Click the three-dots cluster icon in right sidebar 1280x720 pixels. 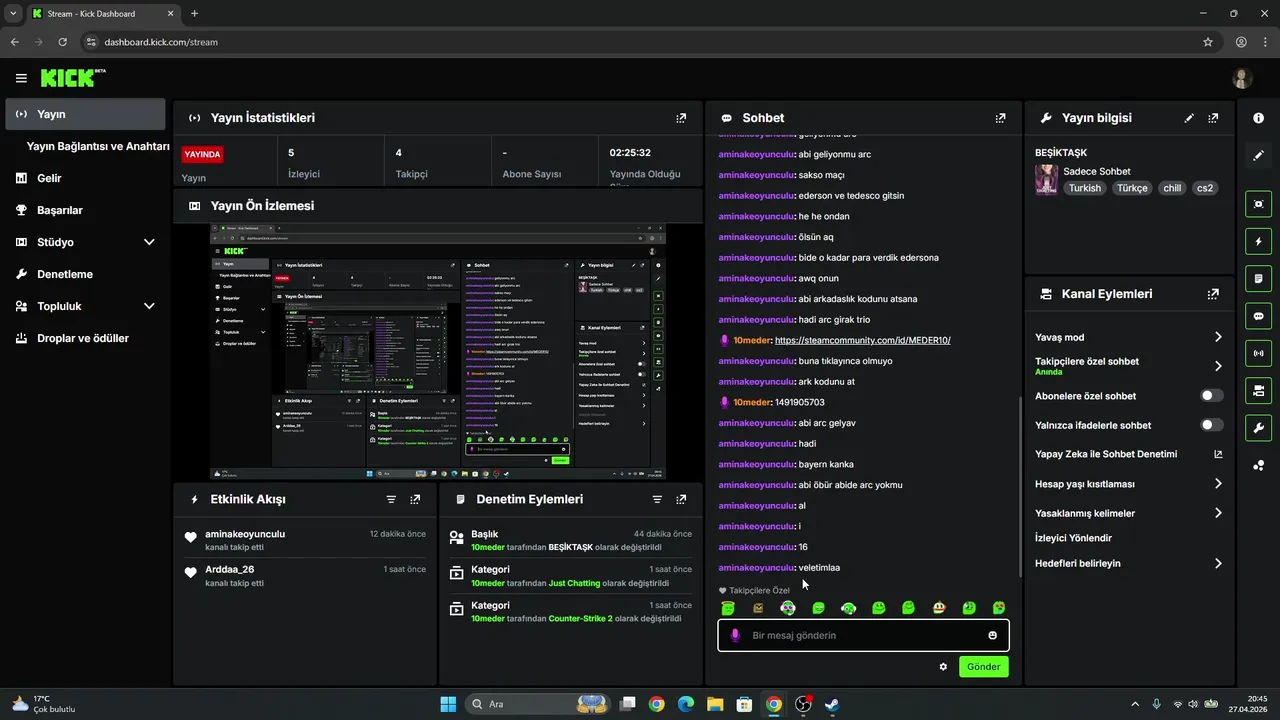(1258, 465)
